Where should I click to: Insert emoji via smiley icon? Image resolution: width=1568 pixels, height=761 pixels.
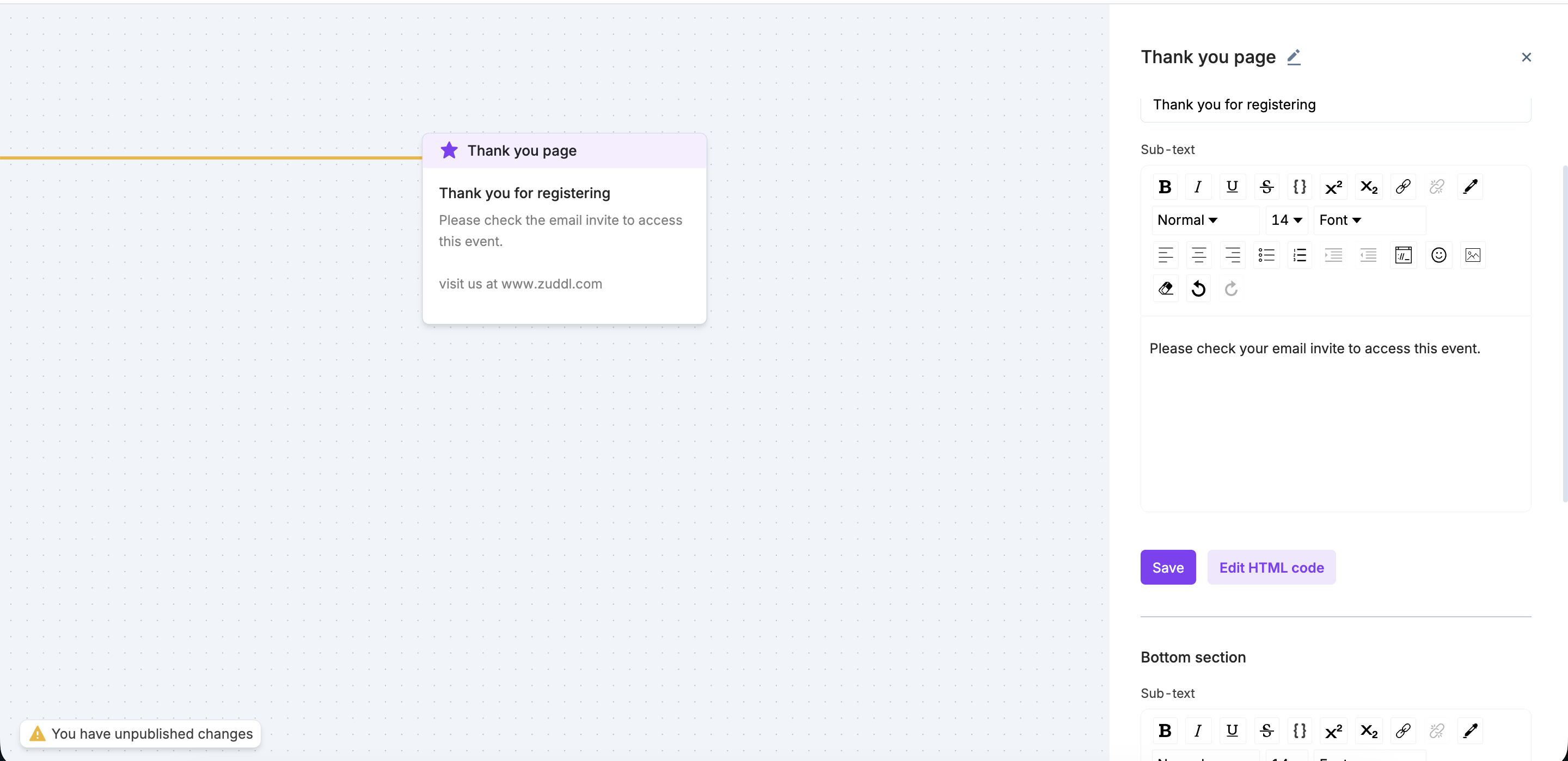pyautogui.click(x=1438, y=255)
